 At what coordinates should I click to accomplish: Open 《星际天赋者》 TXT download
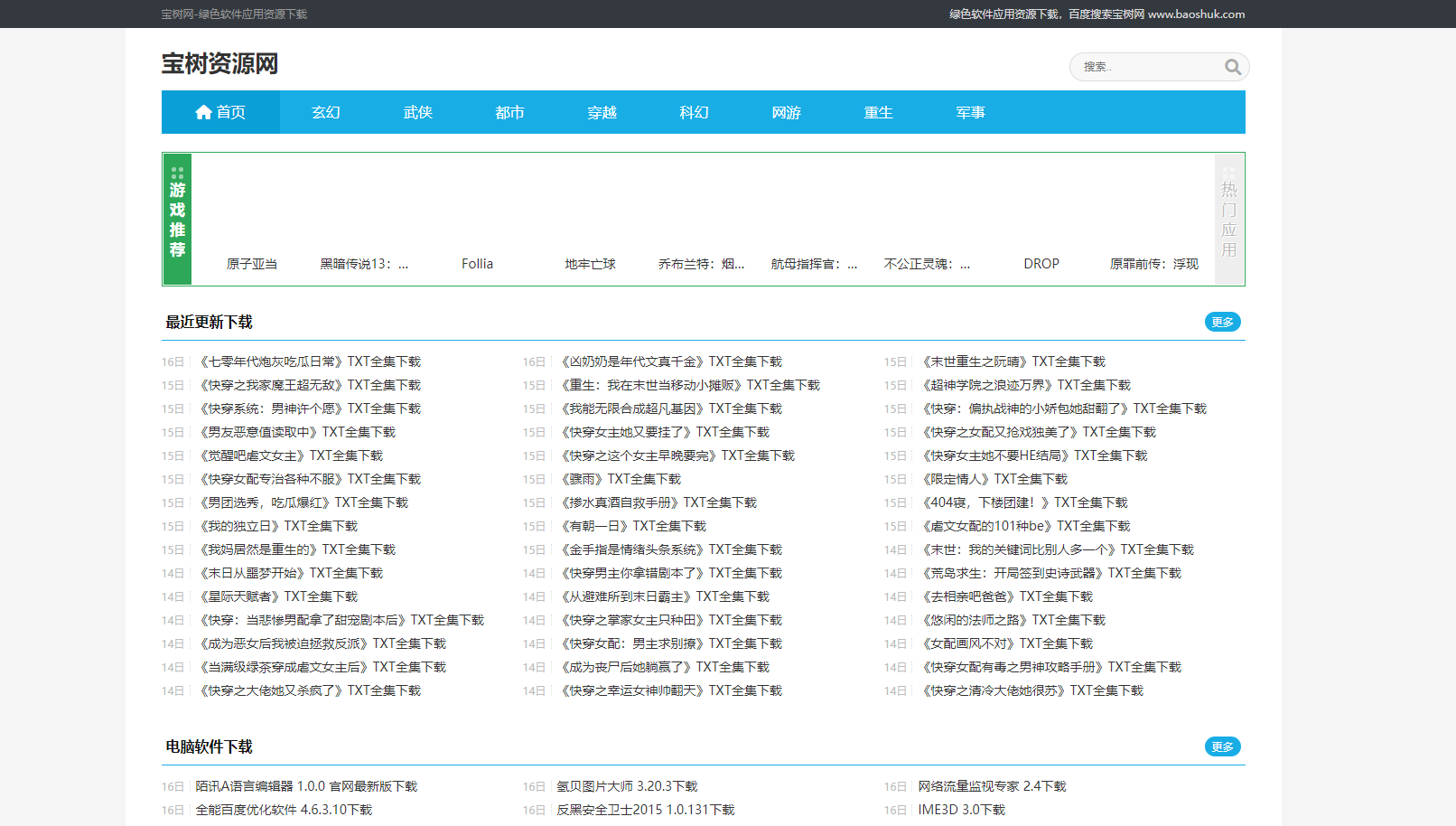[276, 596]
